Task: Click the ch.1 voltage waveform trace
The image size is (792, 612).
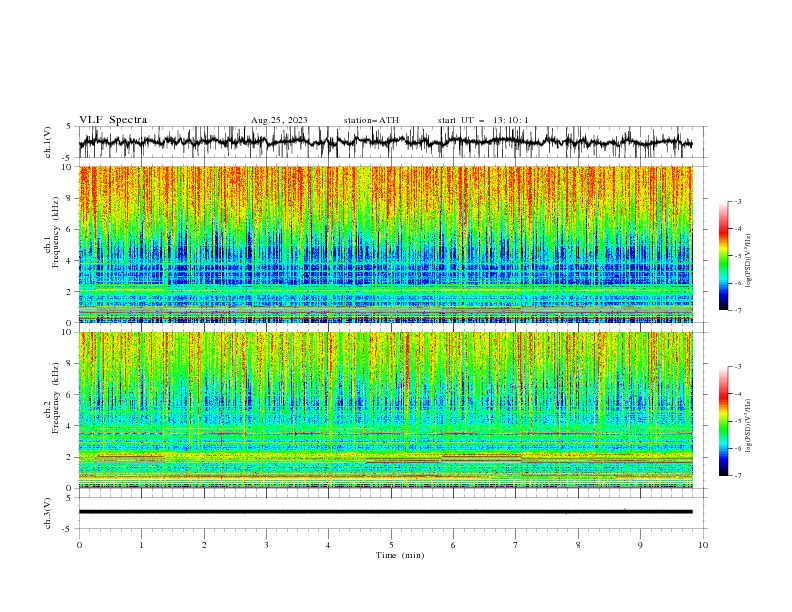Action: pos(385,142)
